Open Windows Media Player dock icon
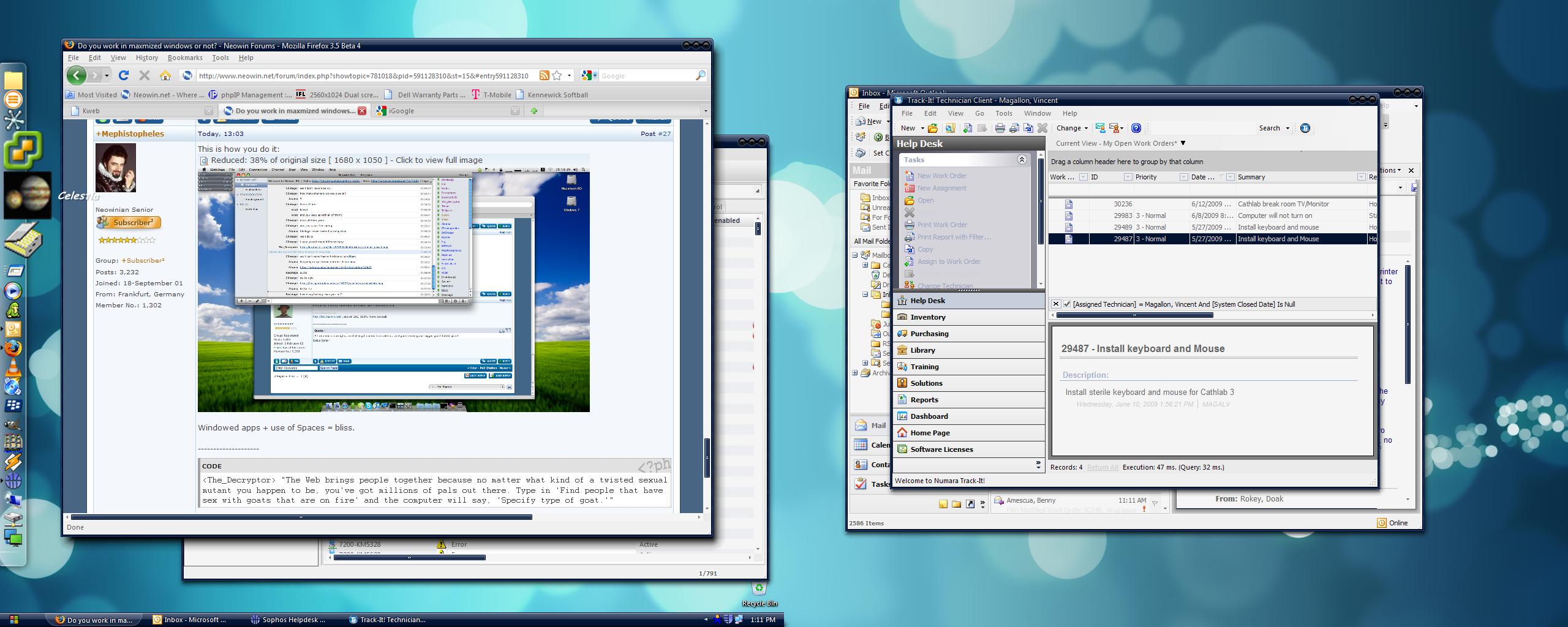This screenshot has height=627, width=1568. pyautogui.click(x=13, y=291)
